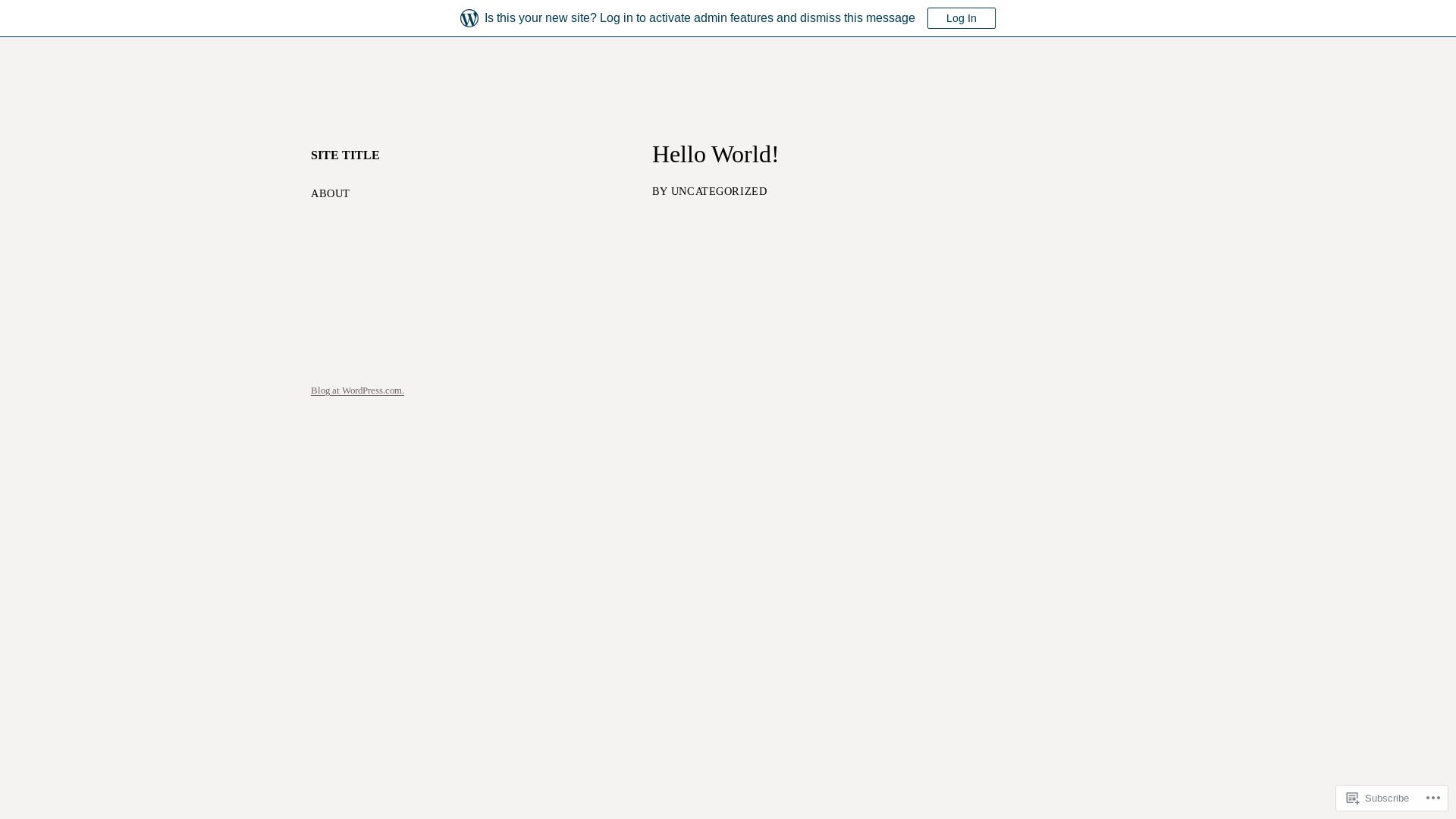This screenshot has width=1456, height=819.
Task: Open the Site Title home link
Action: tap(345, 155)
